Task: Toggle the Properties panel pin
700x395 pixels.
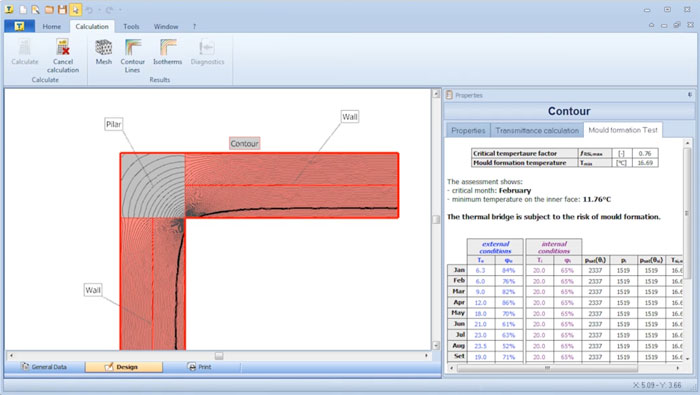Action: [690, 95]
